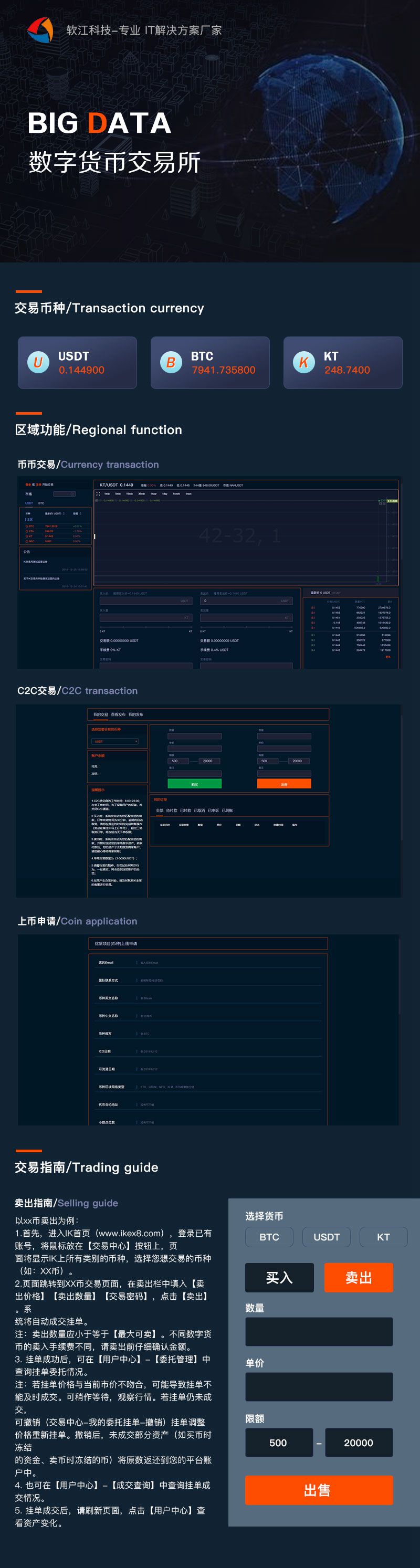Screen dimensions: 420x1568
Task: Click the 软江科技 company logo icon
Action: (x=40, y=30)
